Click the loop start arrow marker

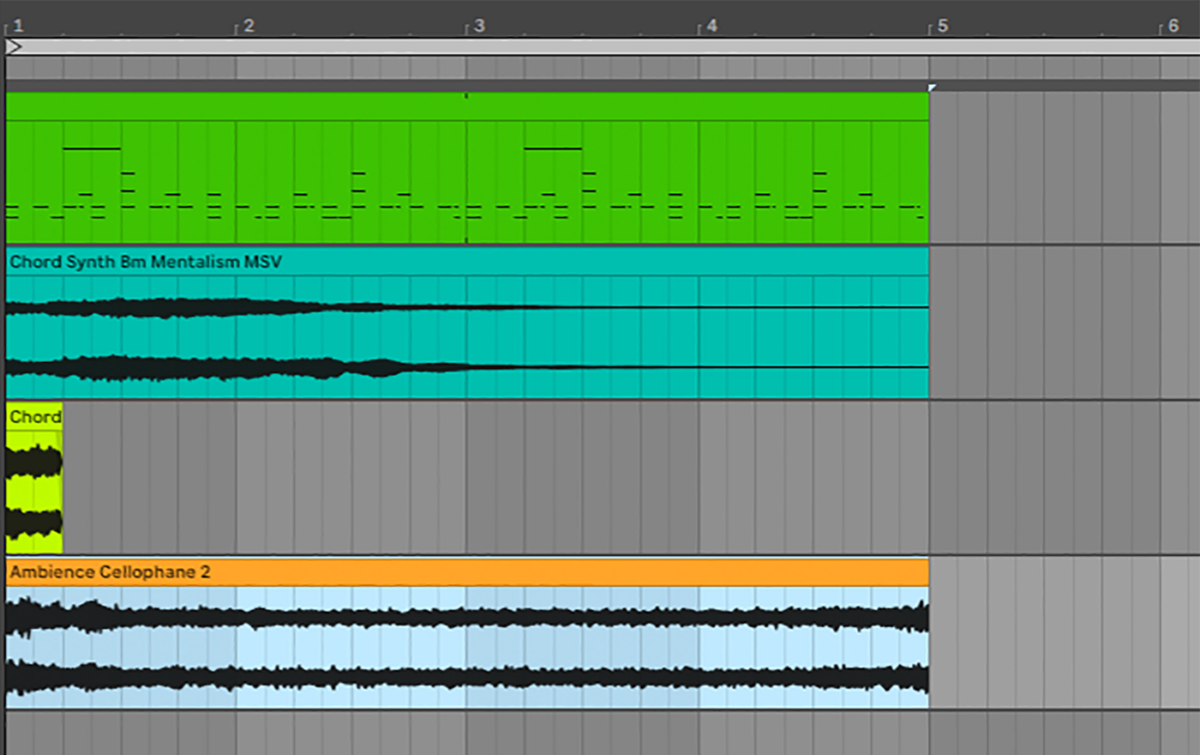(13, 46)
